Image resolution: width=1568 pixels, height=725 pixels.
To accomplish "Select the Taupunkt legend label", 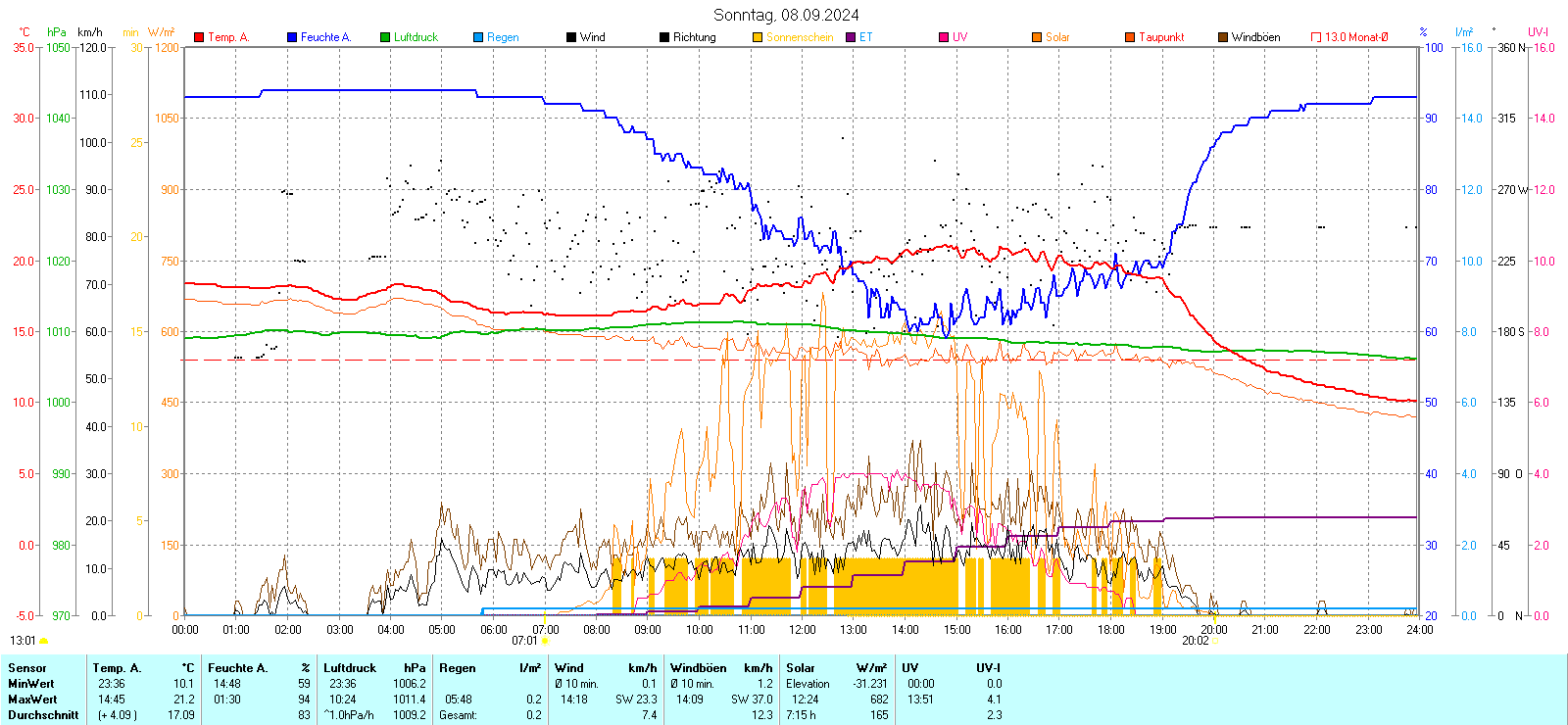I will pyautogui.click(x=1161, y=37).
